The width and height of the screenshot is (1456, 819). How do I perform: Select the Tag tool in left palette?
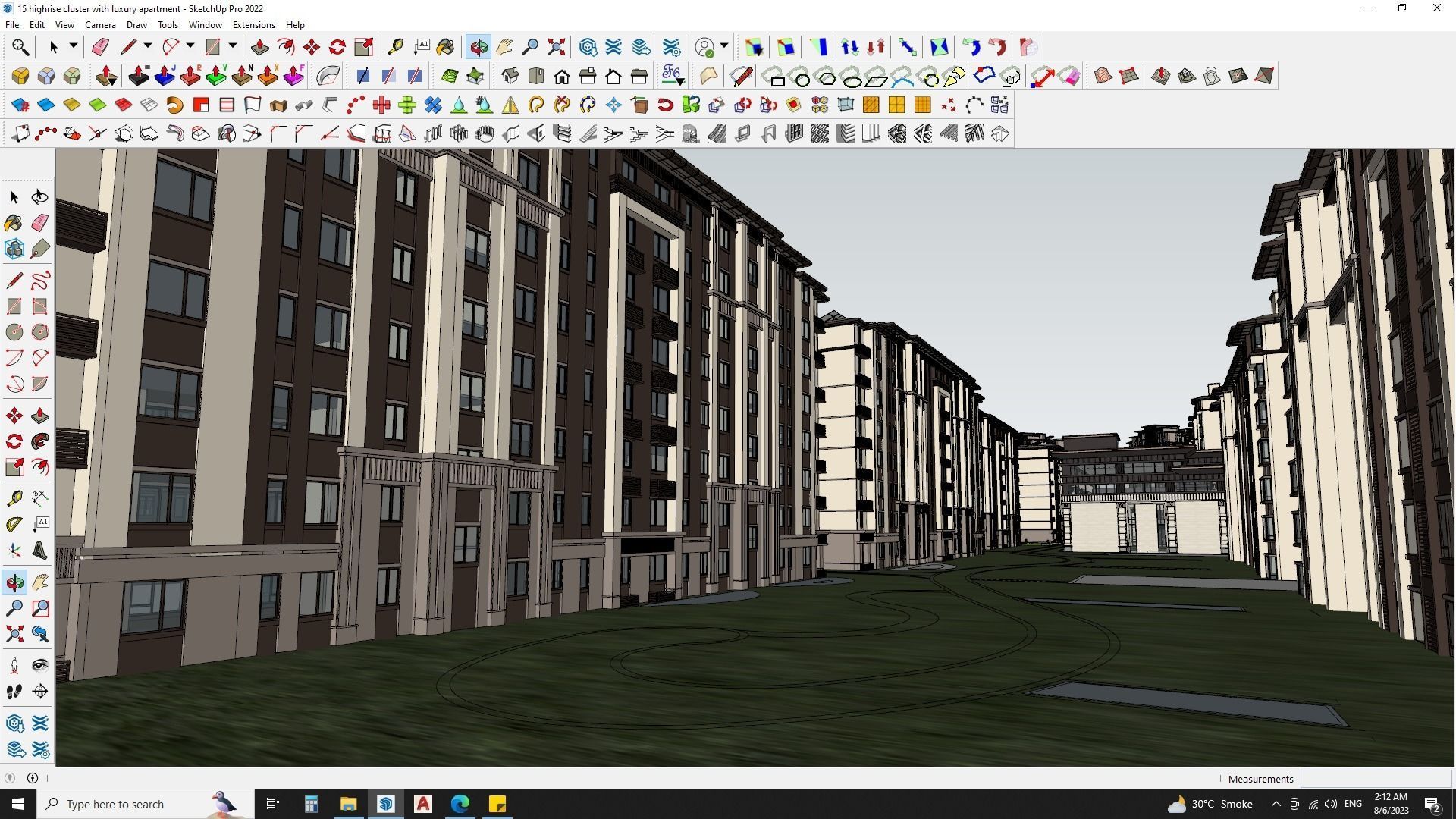(x=40, y=249)
